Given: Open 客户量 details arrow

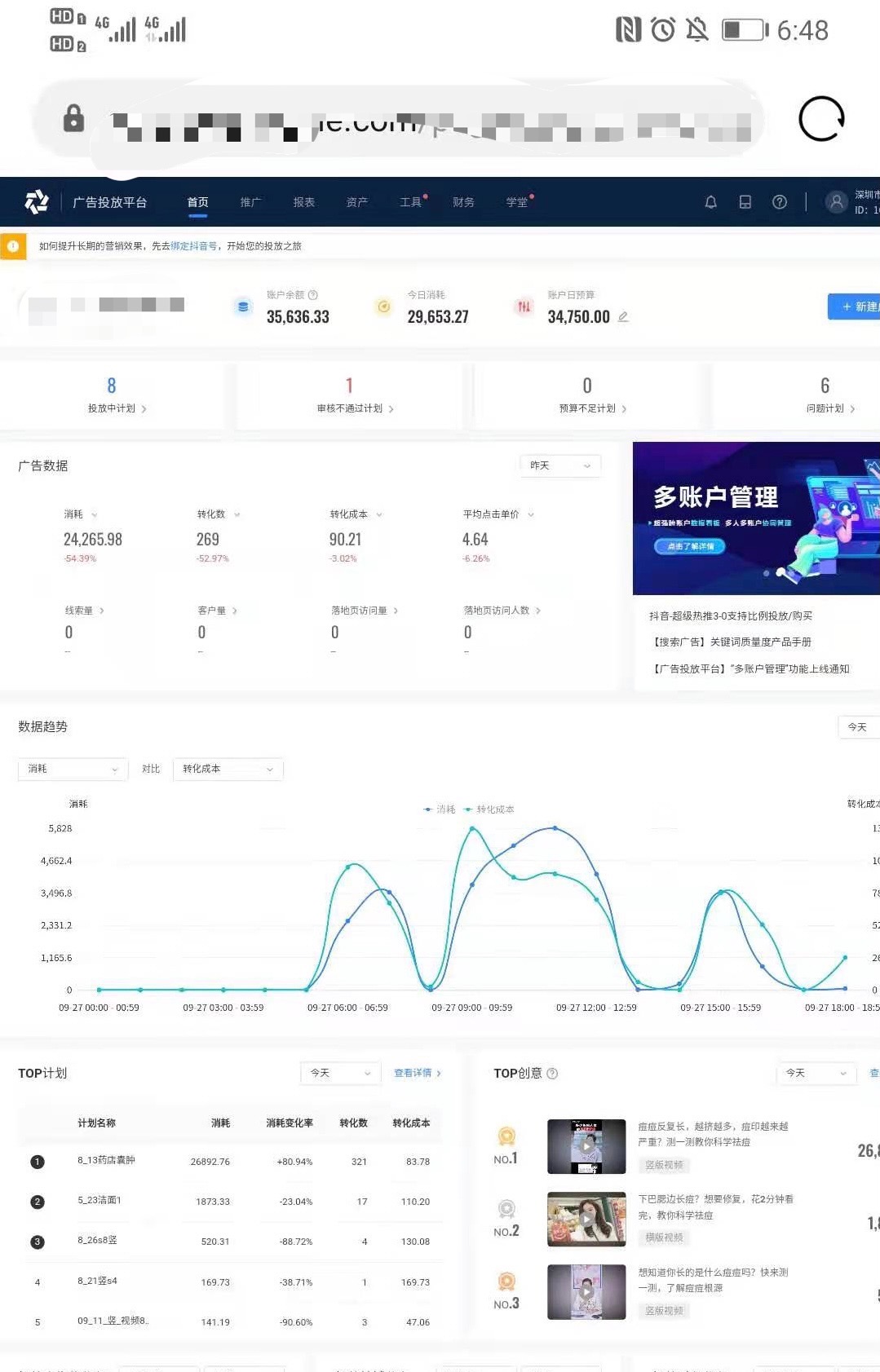Looking at the screenshot, I should (x=235, y=611).
